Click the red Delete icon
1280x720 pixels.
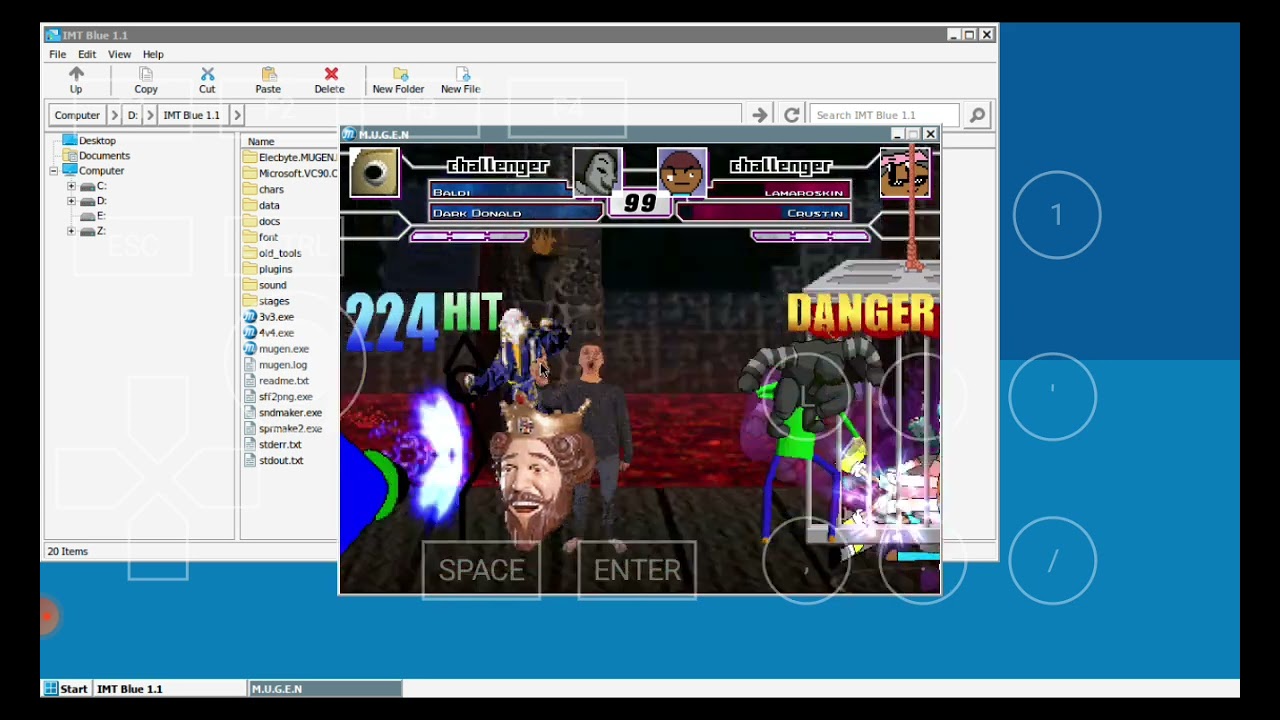pyautogui.click(x=330, y=80)
